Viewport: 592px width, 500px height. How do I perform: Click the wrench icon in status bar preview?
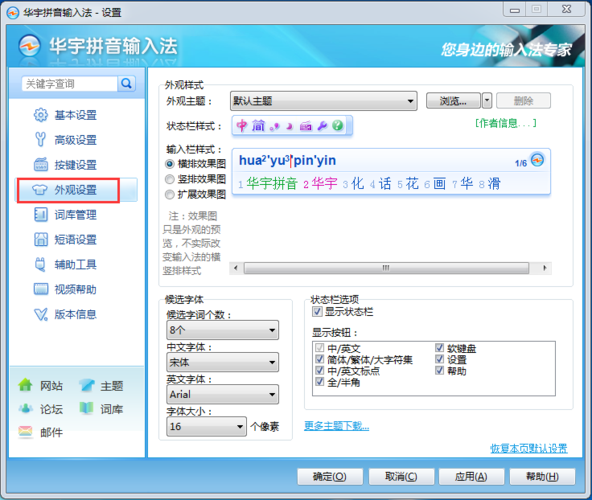coord(322,126)
